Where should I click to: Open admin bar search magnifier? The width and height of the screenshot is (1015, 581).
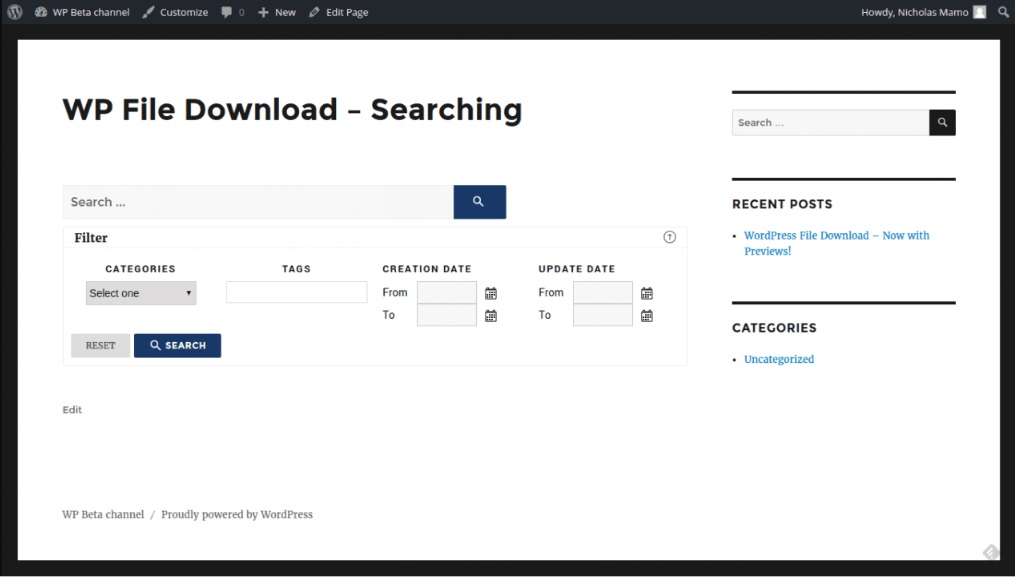point(1003,12)
